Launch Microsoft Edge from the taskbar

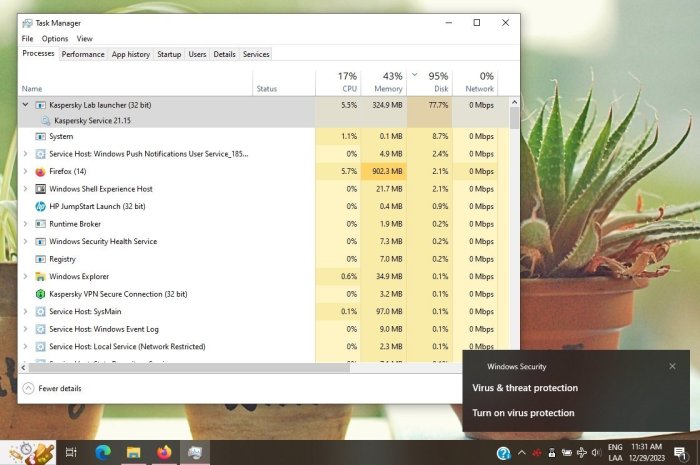(x=103, y=453)
